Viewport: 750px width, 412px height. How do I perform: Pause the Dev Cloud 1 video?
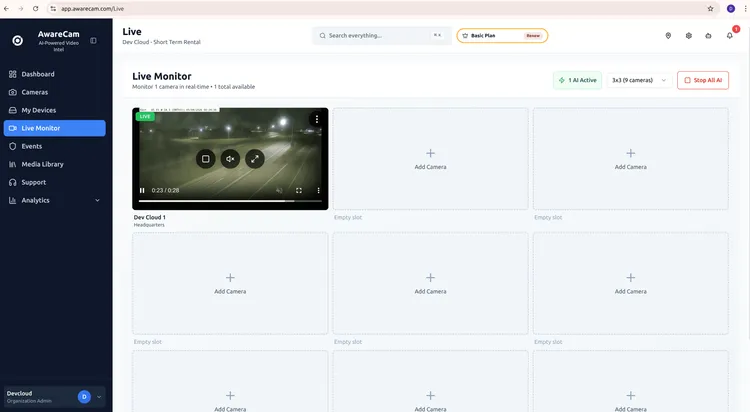point(142,190)
